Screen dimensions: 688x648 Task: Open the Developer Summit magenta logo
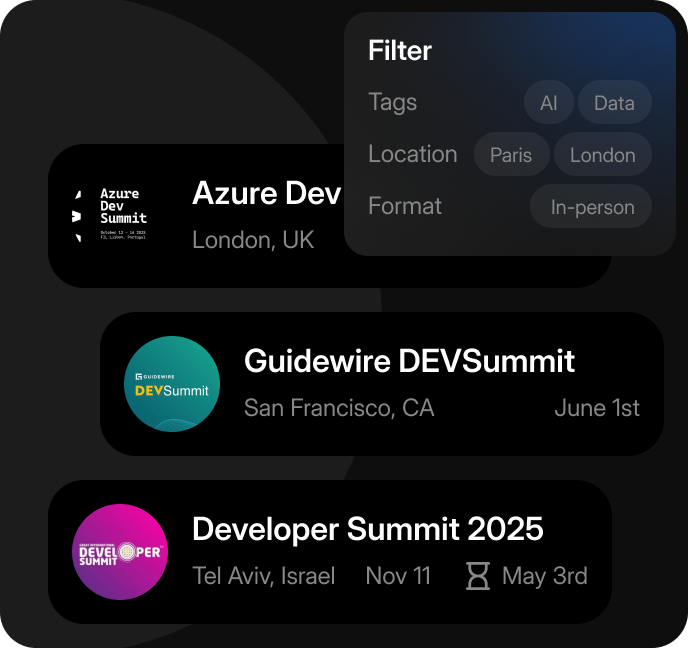point(120,552)
